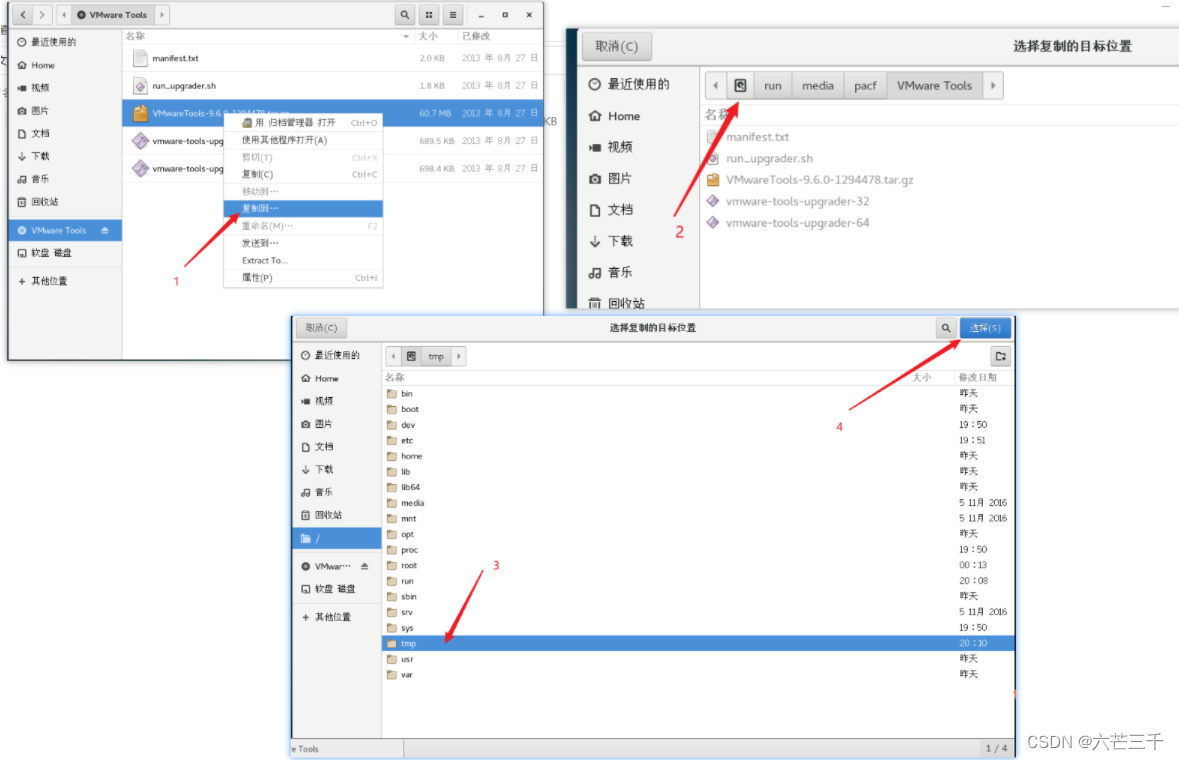Select the opt folder in bottom dialog
The image size is (1179, 760).
[699, 534]
